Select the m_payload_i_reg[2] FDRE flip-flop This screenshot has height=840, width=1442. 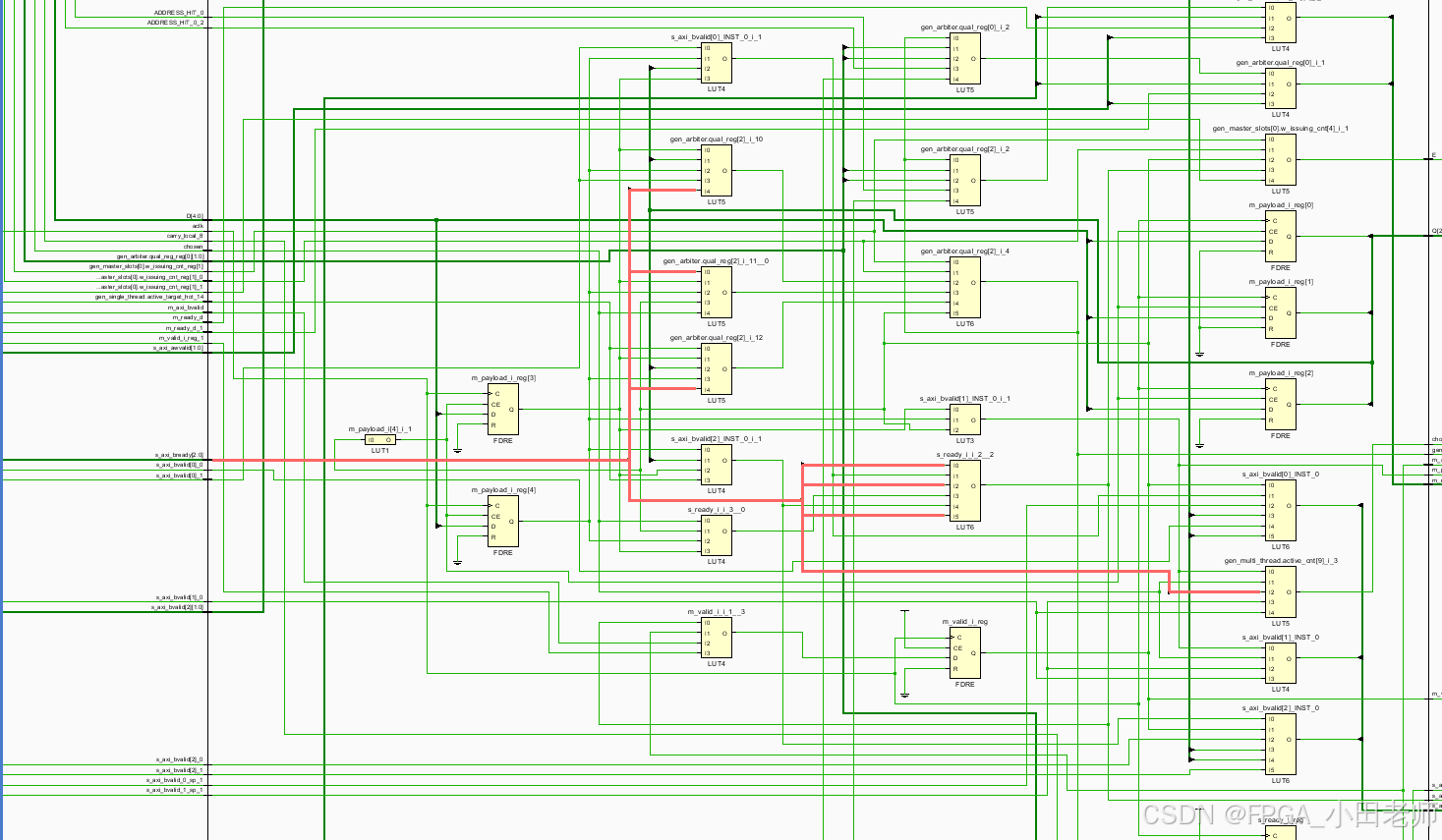coord(1281,405)
